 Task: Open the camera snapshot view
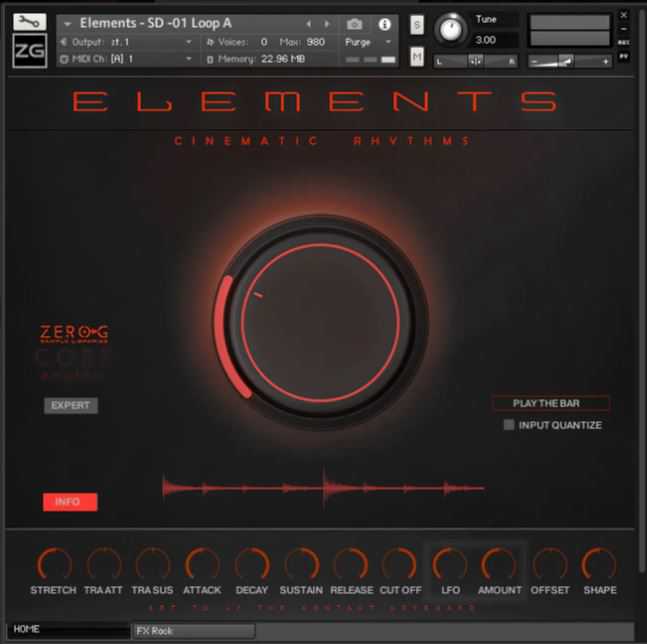tap(354, 23)
